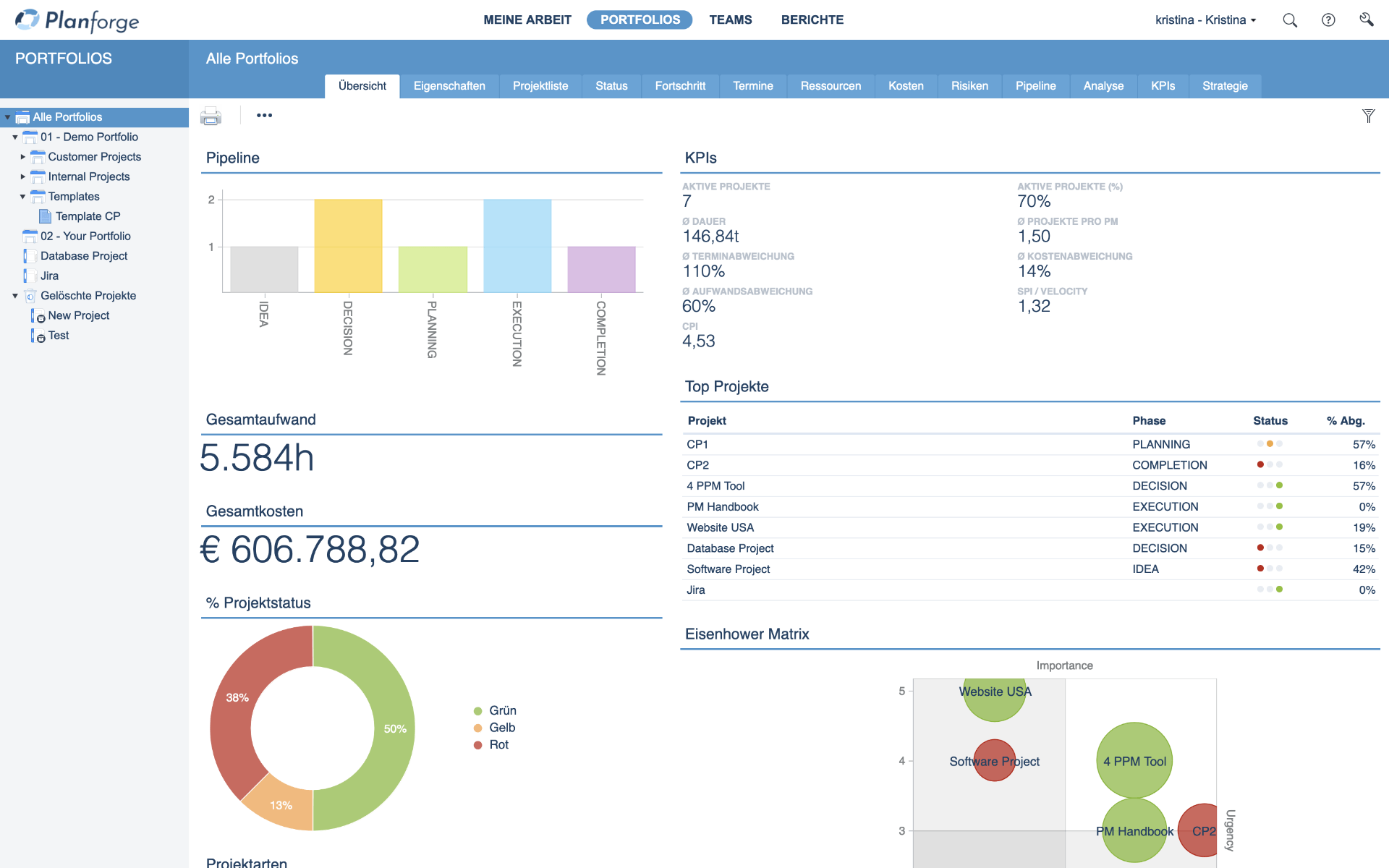Image resolution: width=1389 pixels, height=868 pixels.
Task: Select 02 - Your Portfolio in sidebar
Action: (85, 236)
